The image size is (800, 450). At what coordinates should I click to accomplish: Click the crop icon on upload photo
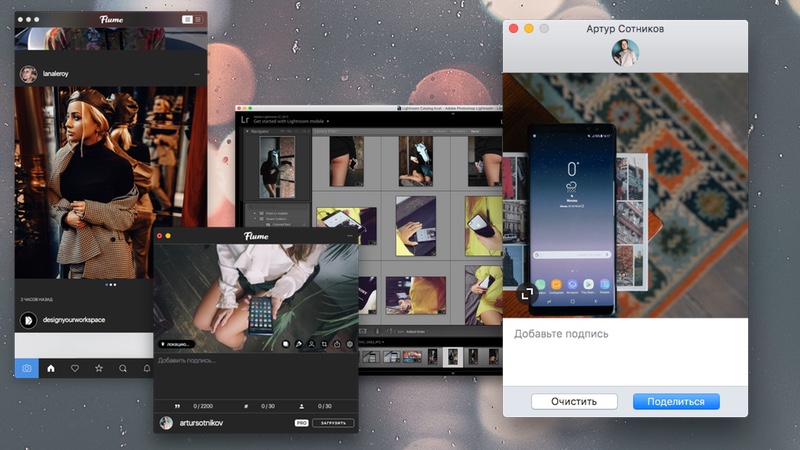click(324, 344)
